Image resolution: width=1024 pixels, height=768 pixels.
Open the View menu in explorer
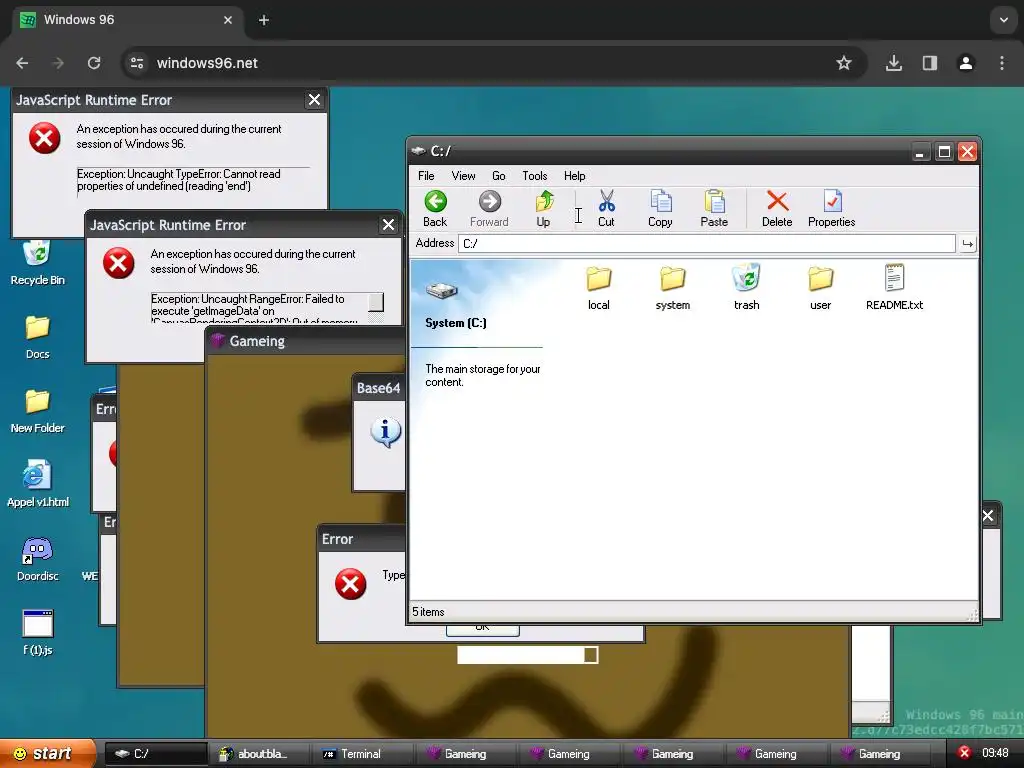pos(463,176)
